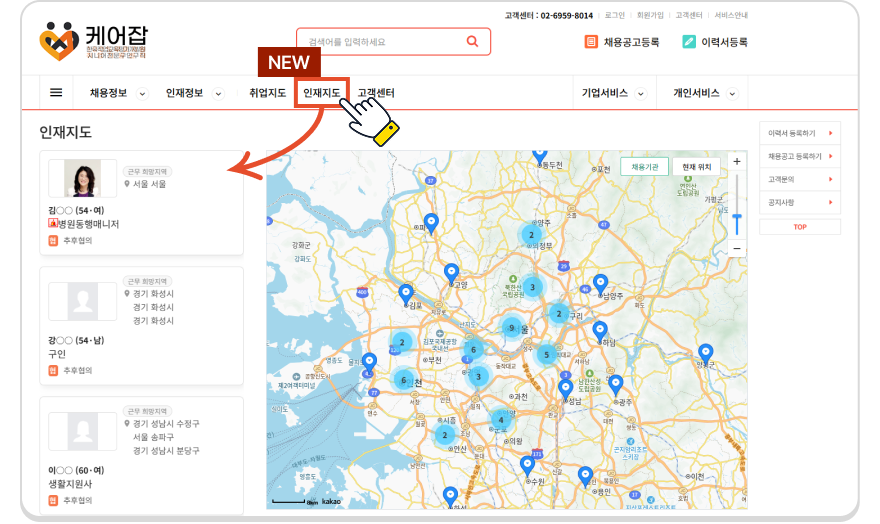Screen dimensions: 880x524
Task: Open profile photo of 김○○ (54·여)
Action: (x=82, y=178)
